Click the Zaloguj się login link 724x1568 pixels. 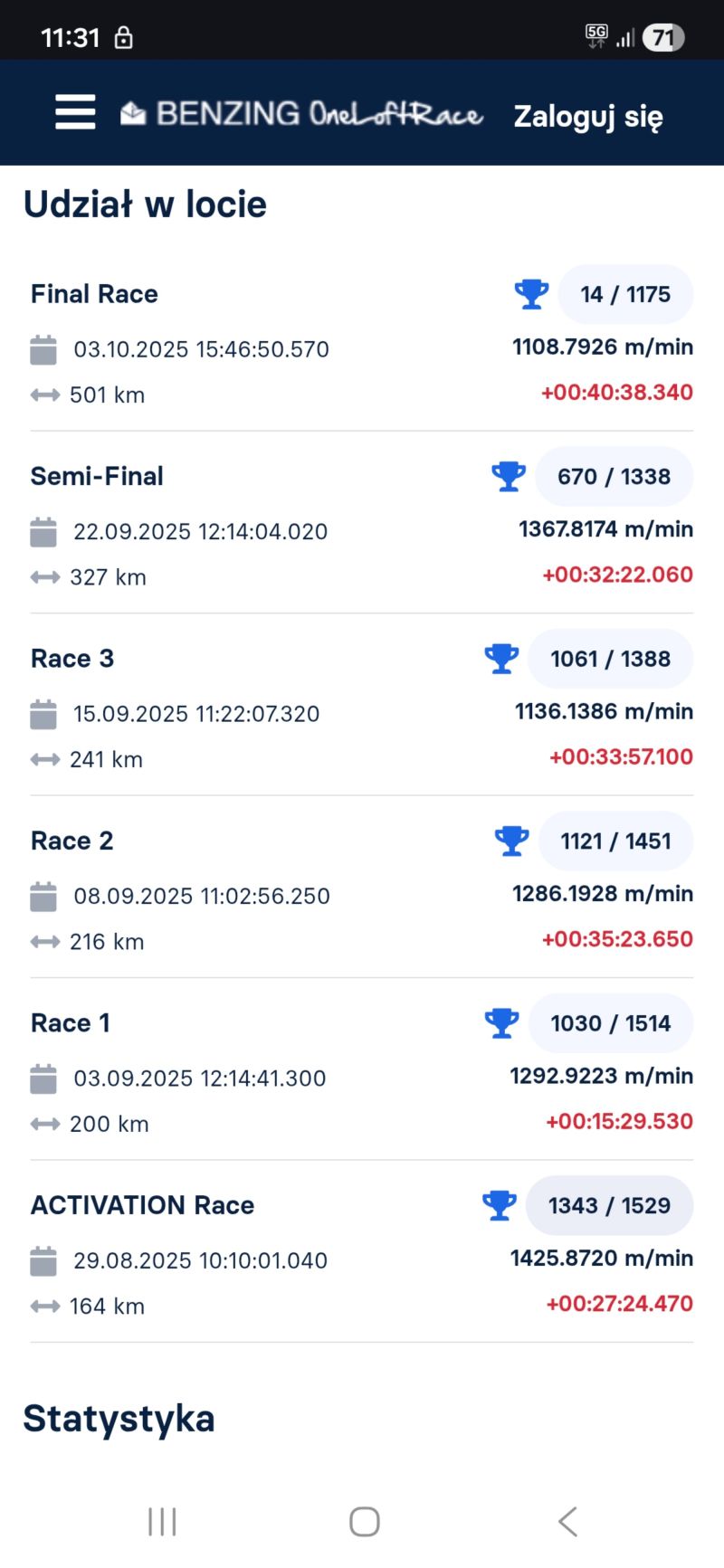588,116
